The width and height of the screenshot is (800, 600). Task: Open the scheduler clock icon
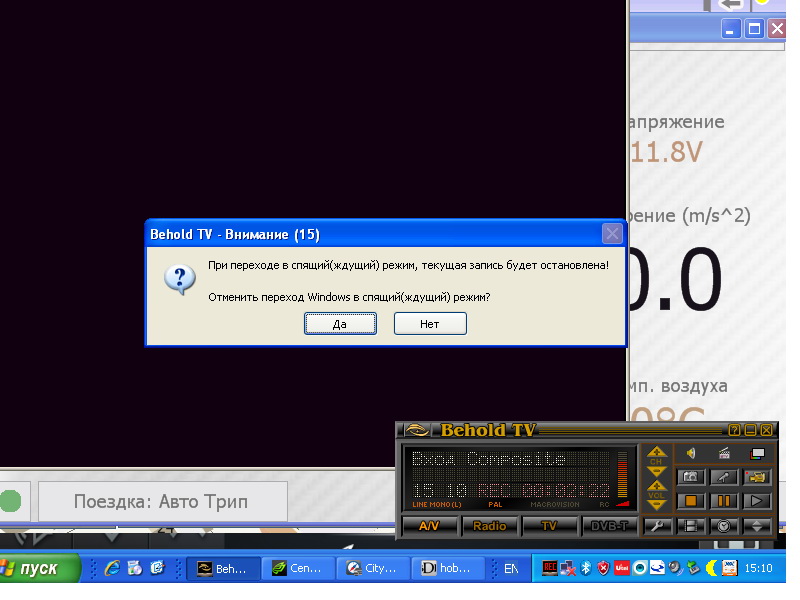point(723,526)
